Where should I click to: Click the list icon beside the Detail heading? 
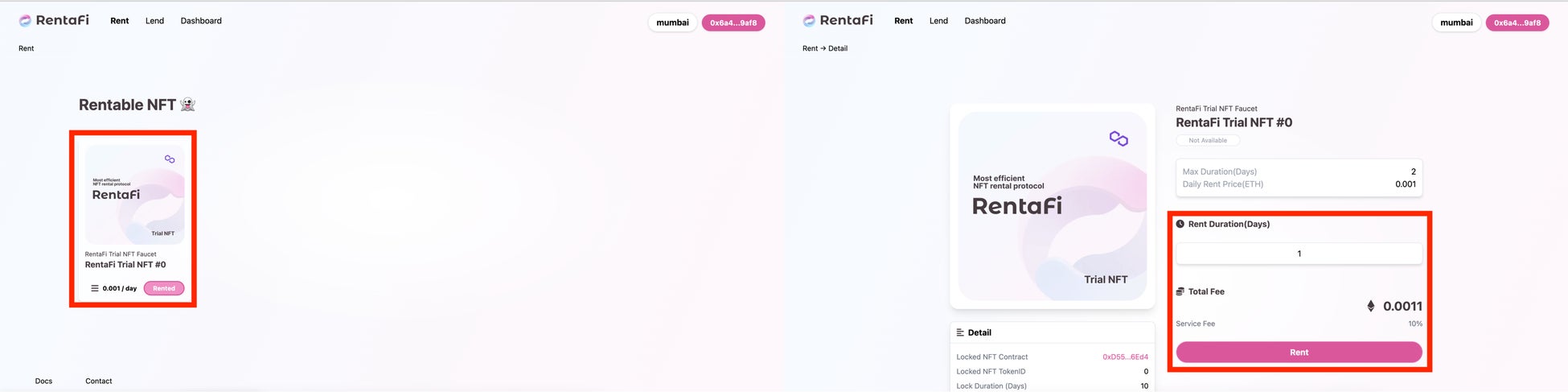[960, 332]
